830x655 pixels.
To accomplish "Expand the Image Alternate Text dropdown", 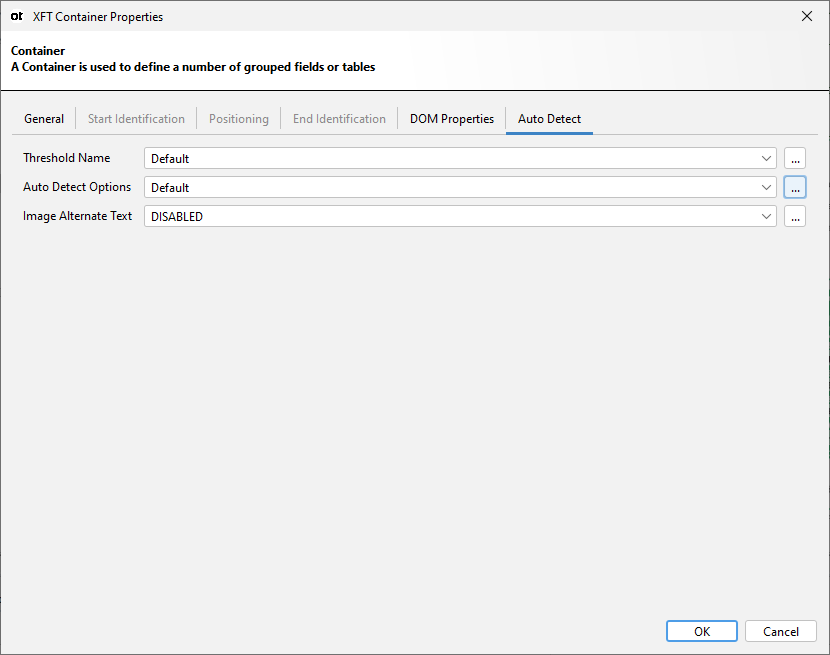I will (x=766, y=216).
